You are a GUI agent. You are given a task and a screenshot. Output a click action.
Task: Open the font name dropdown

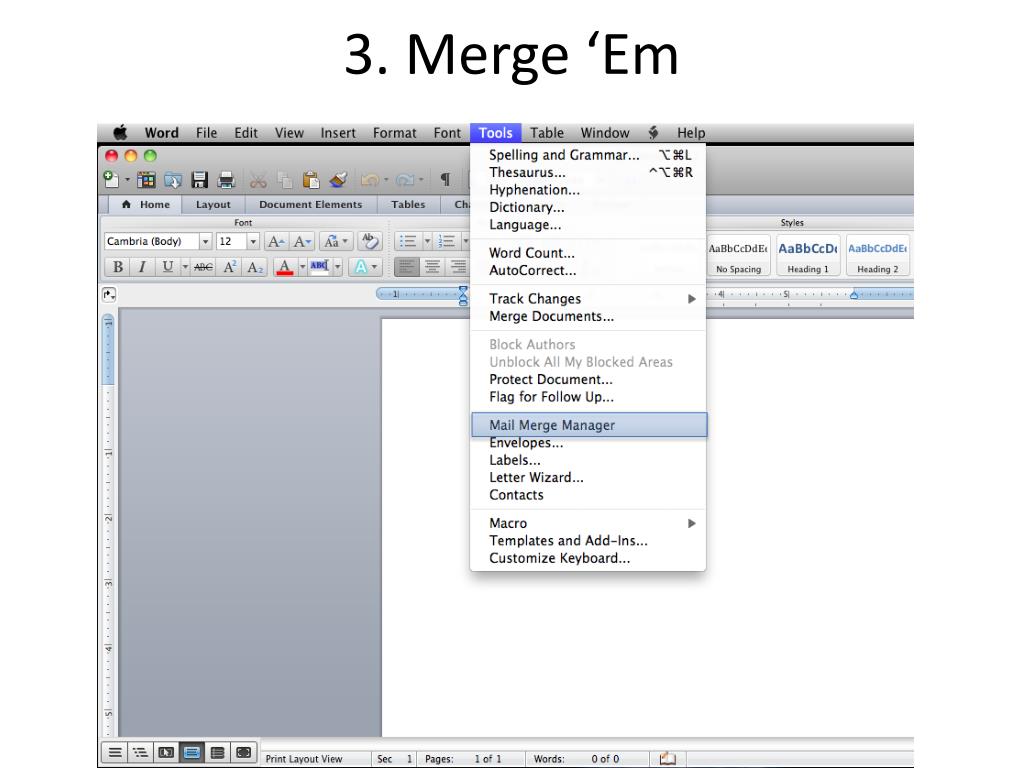pyautogui.click(x=205, y=242)
